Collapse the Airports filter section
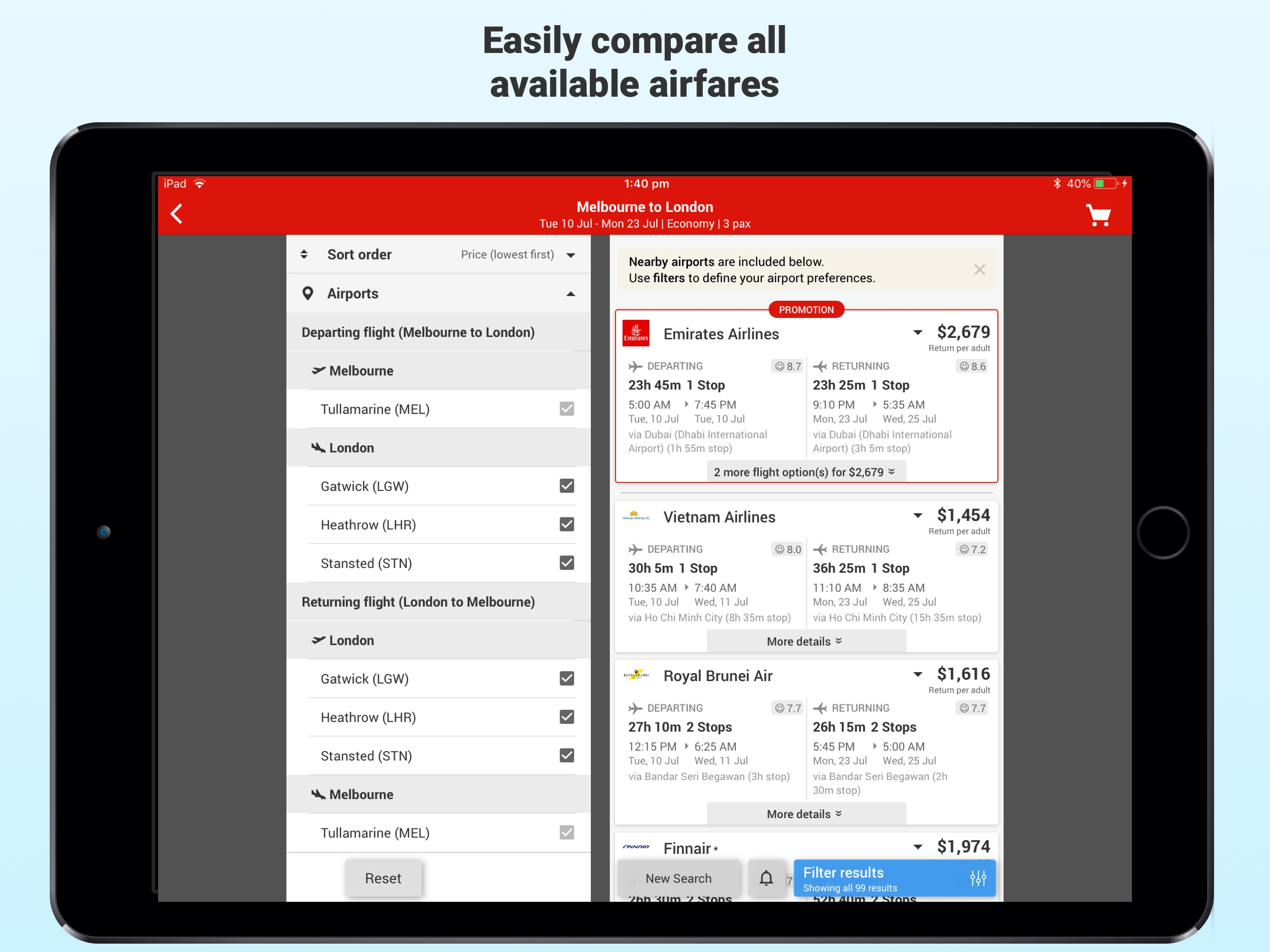The width and height of the screenshot is (1270, 952). coord(570,294)
